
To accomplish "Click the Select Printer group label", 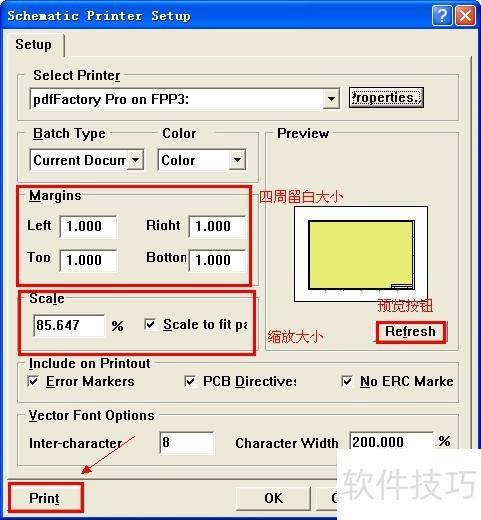I will [x=77, y=75].
